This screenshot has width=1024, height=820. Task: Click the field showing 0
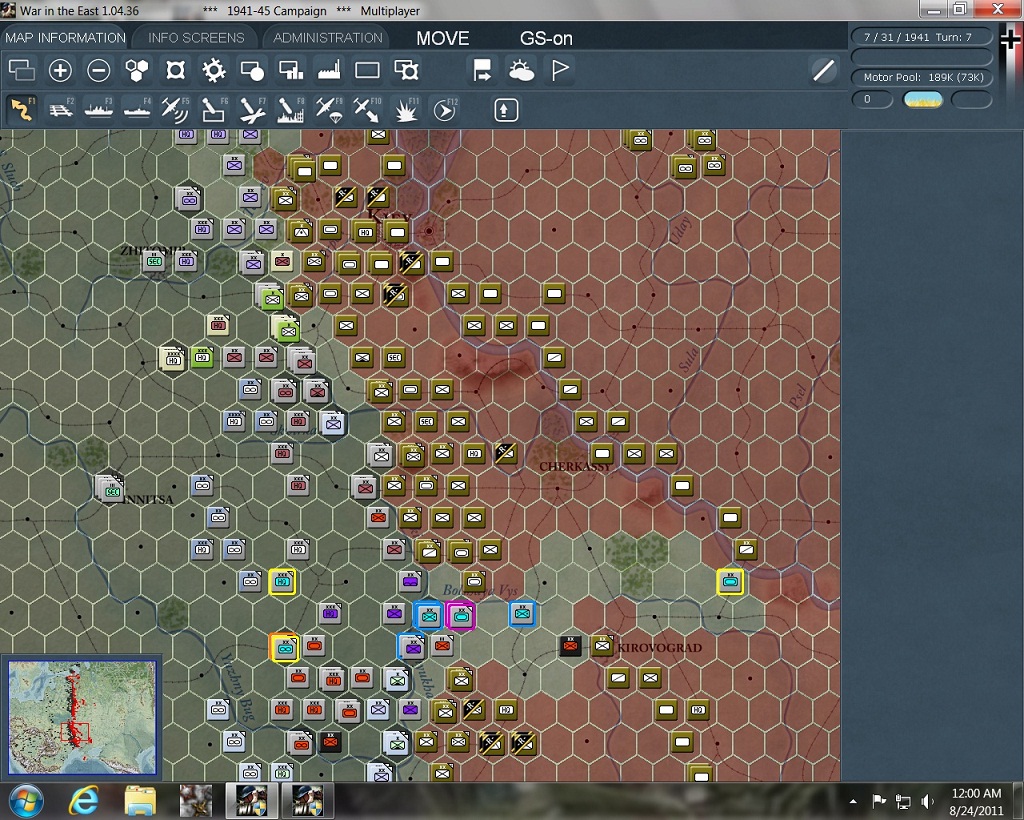coord(872,100)
